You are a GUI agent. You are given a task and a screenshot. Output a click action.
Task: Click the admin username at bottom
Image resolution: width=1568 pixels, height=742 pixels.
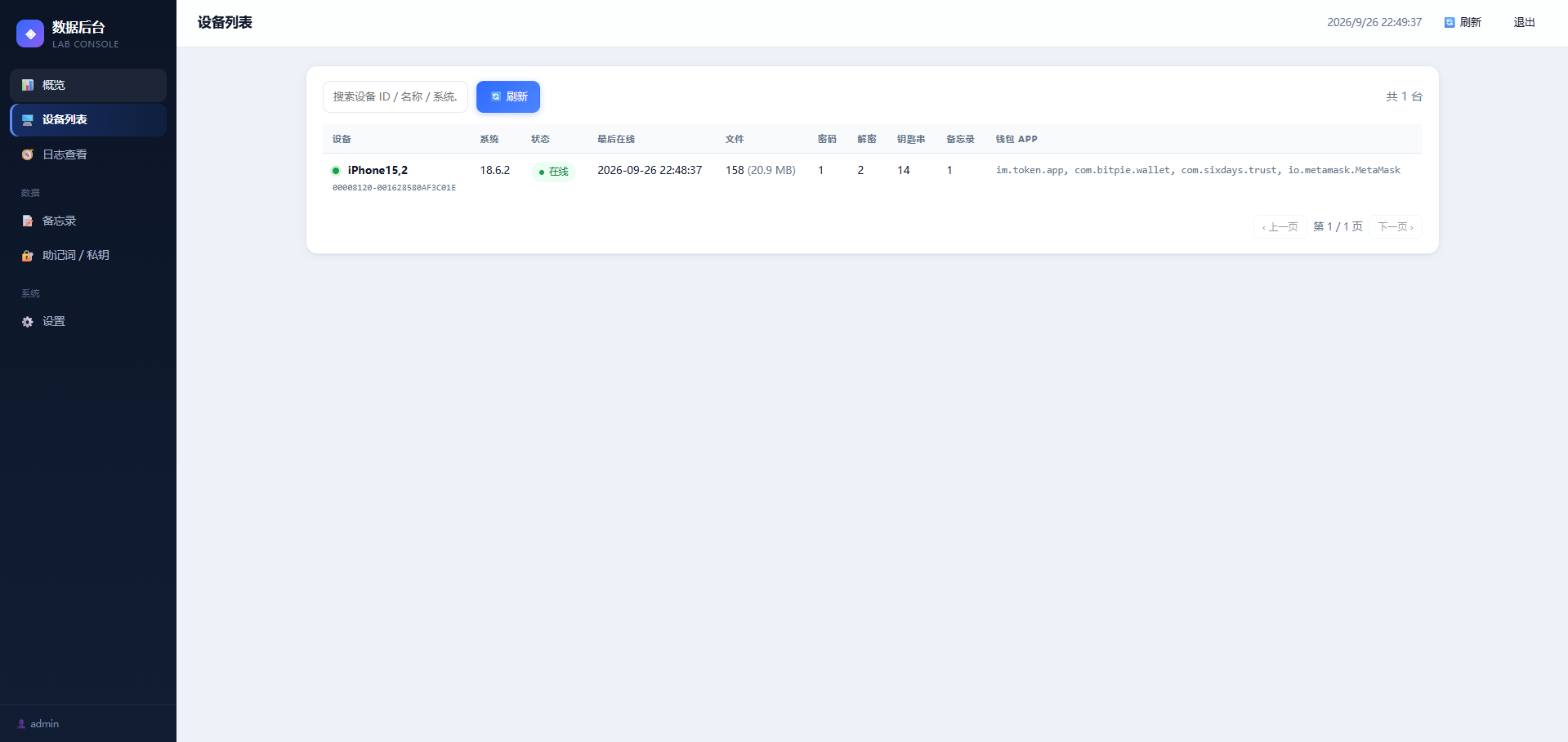44,724
